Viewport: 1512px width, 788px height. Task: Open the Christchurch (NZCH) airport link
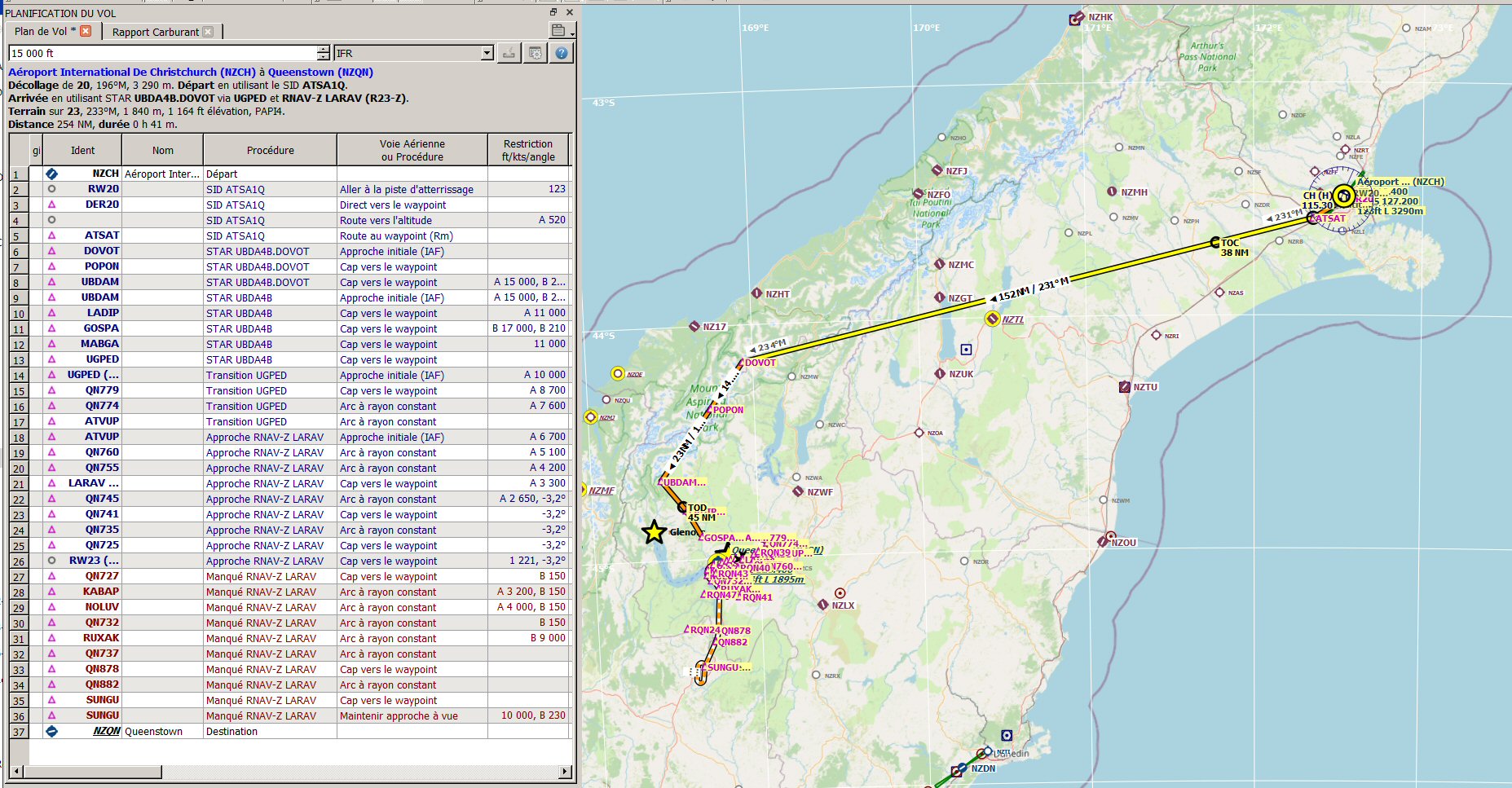pos(132,72)
